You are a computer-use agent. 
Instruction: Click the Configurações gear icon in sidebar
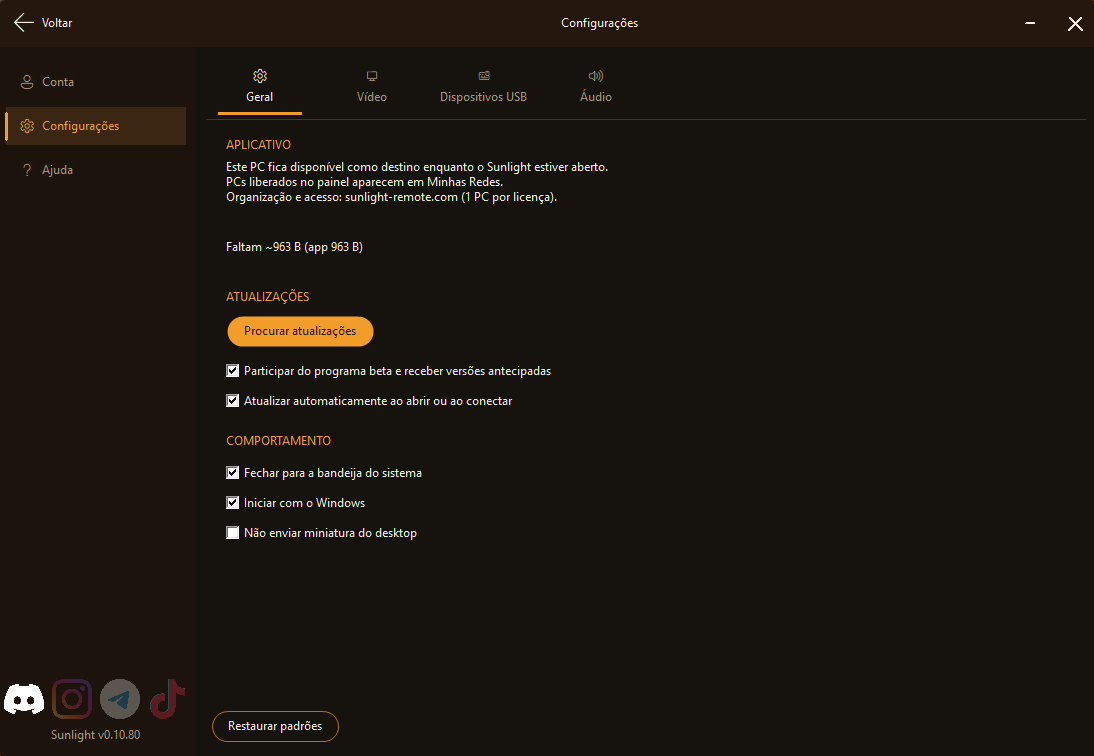click(27, 126)
